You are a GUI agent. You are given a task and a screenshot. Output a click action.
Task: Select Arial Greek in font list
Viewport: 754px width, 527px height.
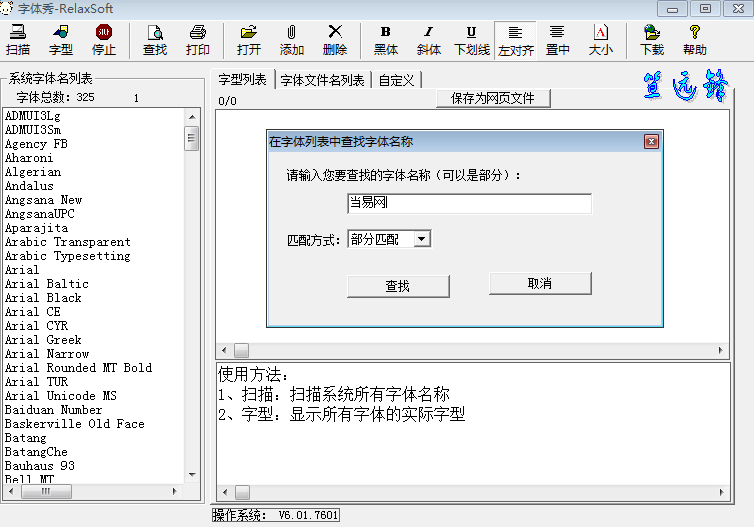tap(43, 339)
